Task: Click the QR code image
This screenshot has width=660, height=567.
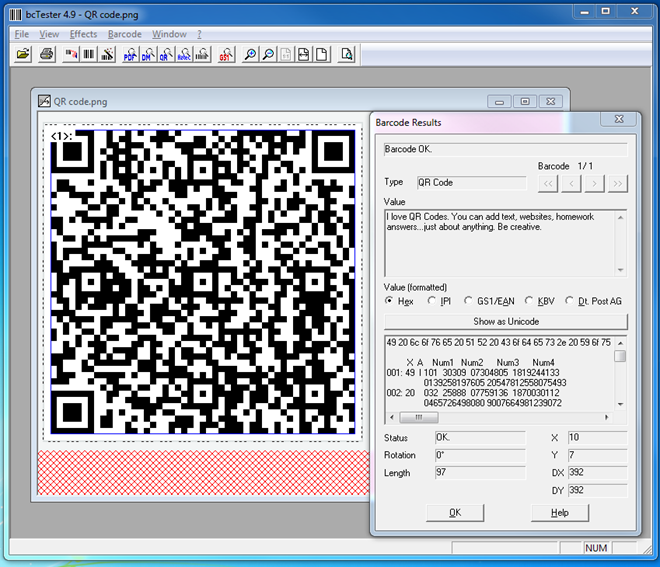Action: (203, 282)
